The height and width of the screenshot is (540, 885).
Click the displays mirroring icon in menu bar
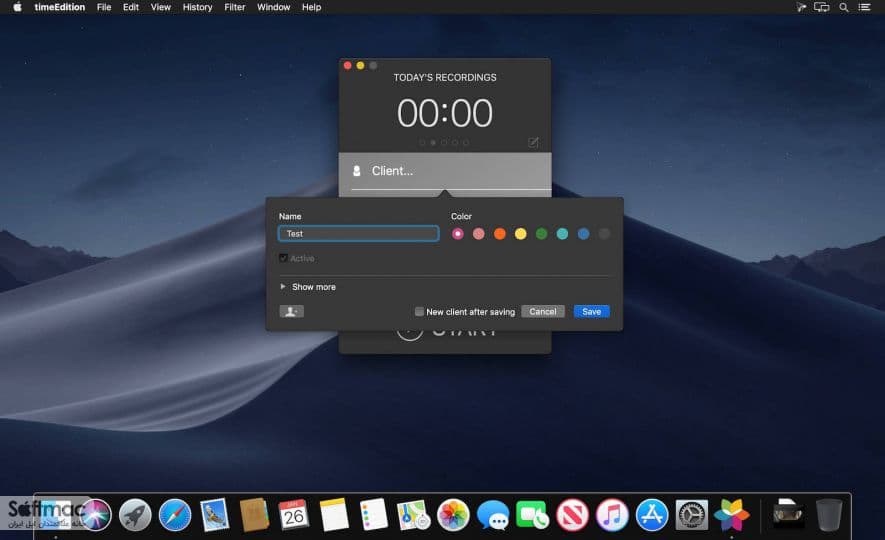(822, 7)
